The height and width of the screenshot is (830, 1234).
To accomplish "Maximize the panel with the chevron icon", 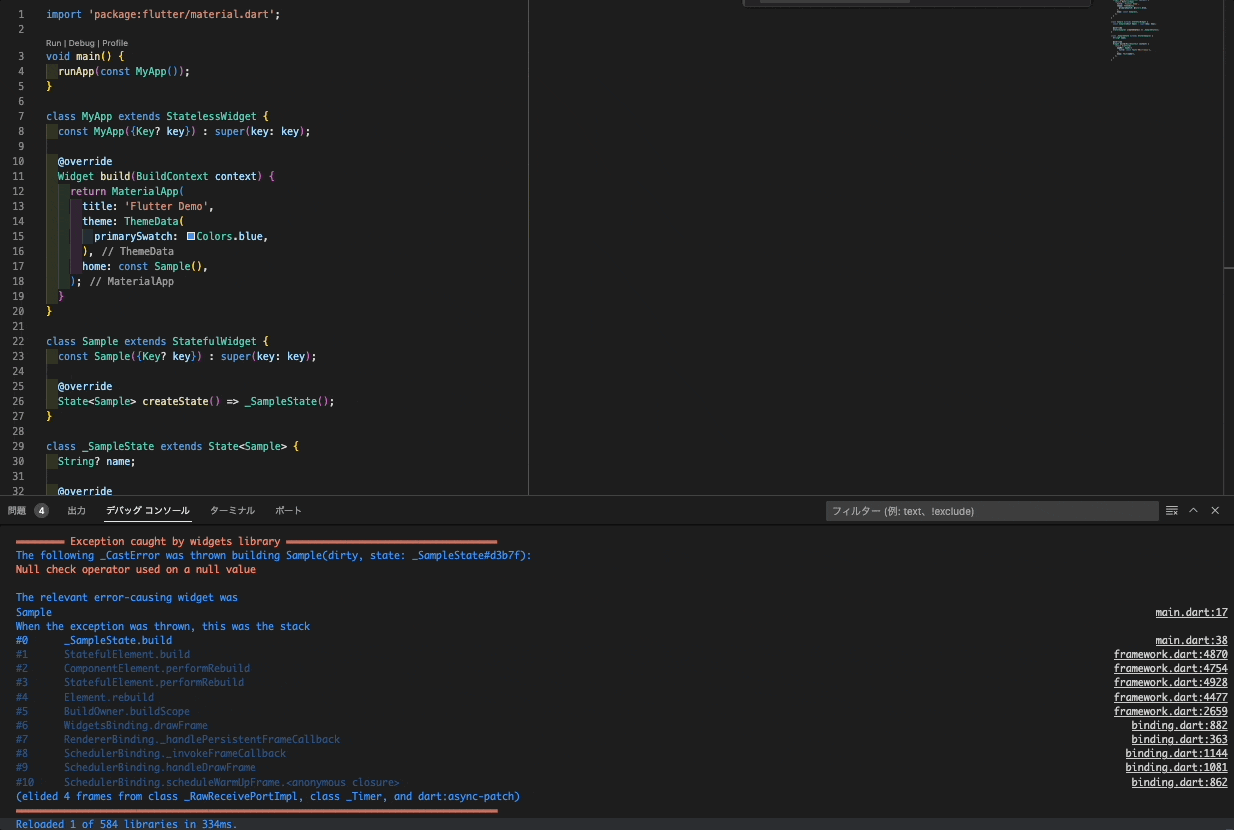I will click(1193, 510).
